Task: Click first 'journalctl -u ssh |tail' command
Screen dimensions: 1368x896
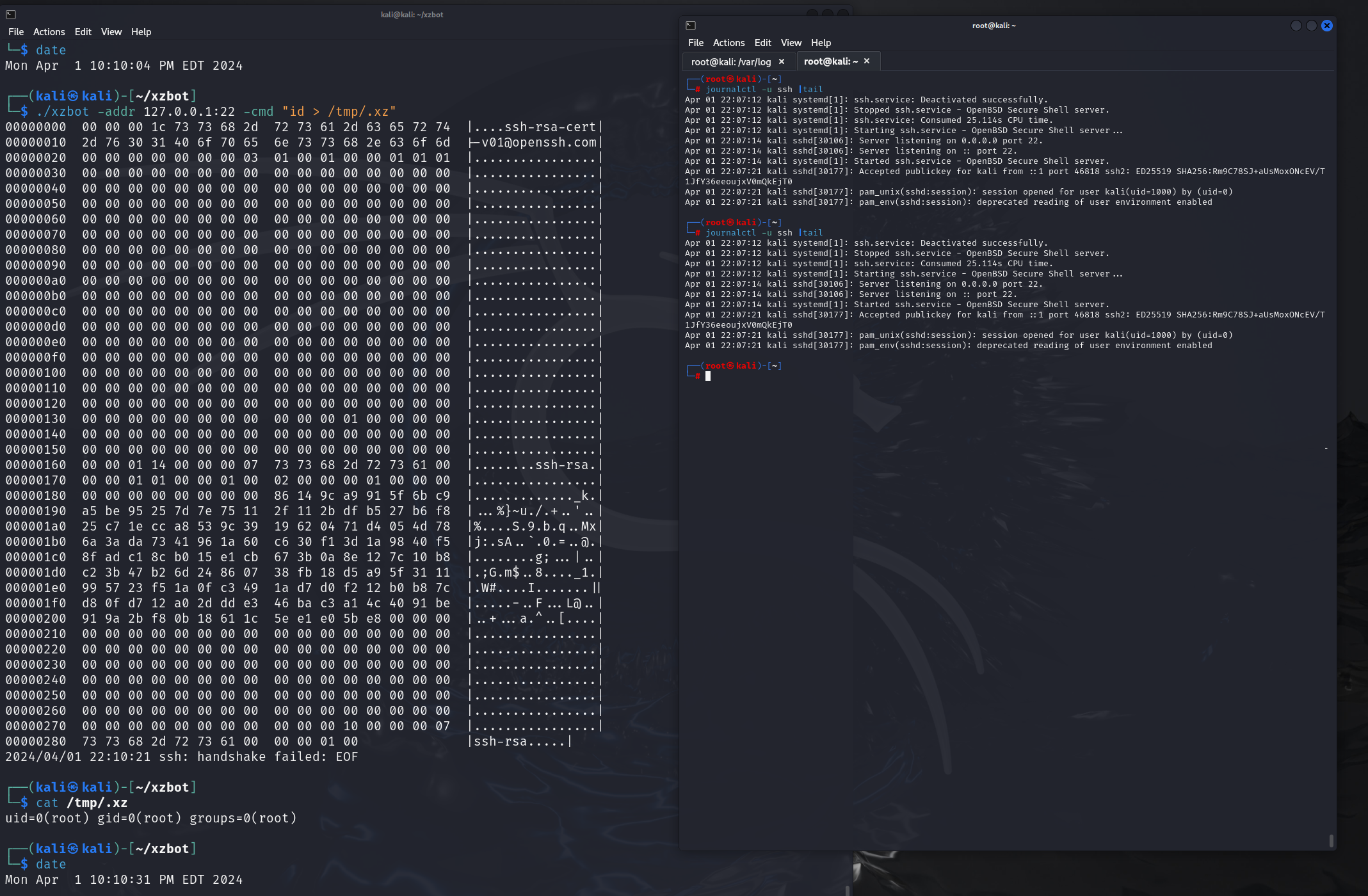Action: pyautogui.click(x=764, y=90)
